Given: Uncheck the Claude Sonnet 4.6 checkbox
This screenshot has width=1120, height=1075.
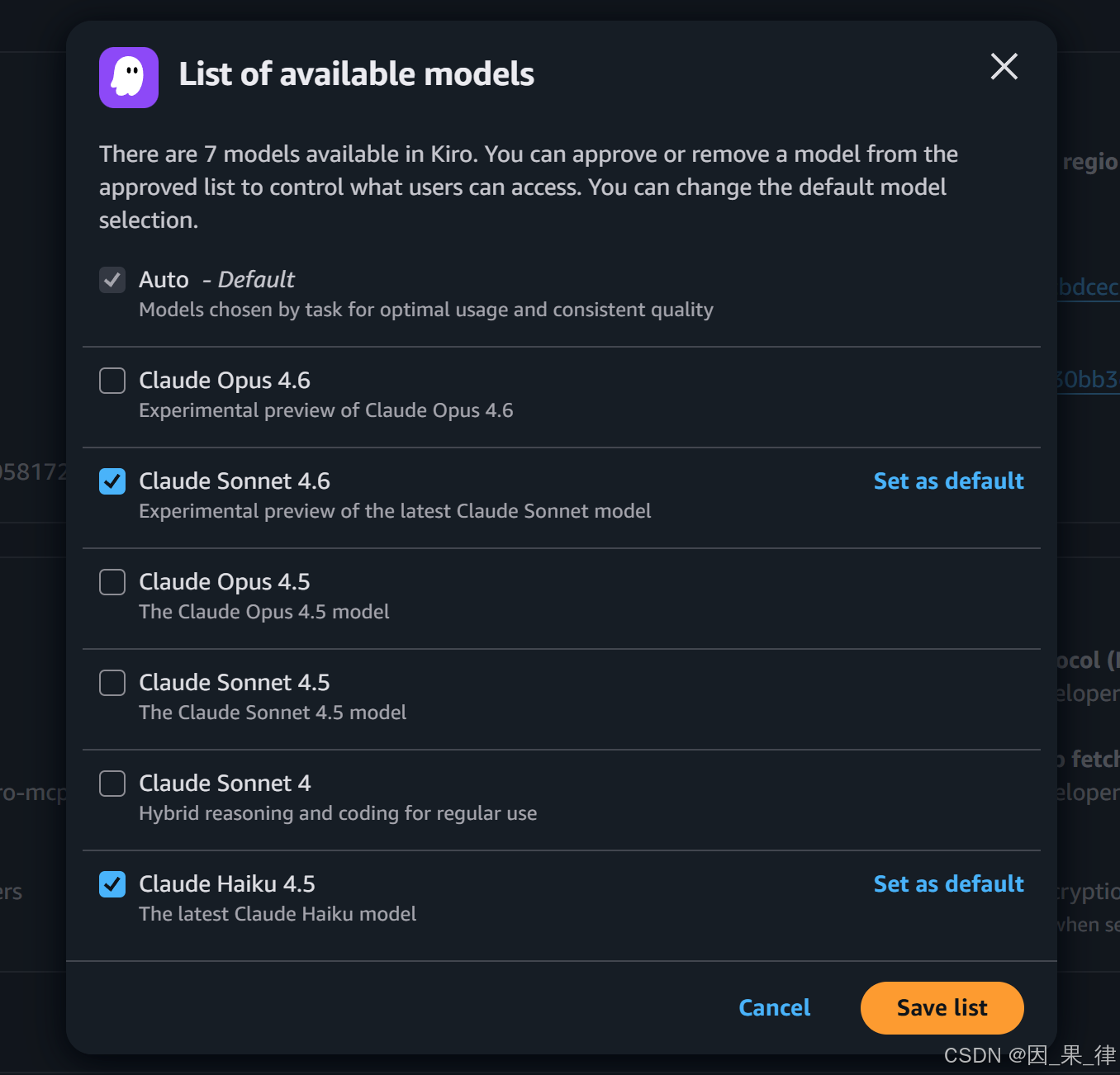Looking at the screenshot, I should (x=112, y=481).
